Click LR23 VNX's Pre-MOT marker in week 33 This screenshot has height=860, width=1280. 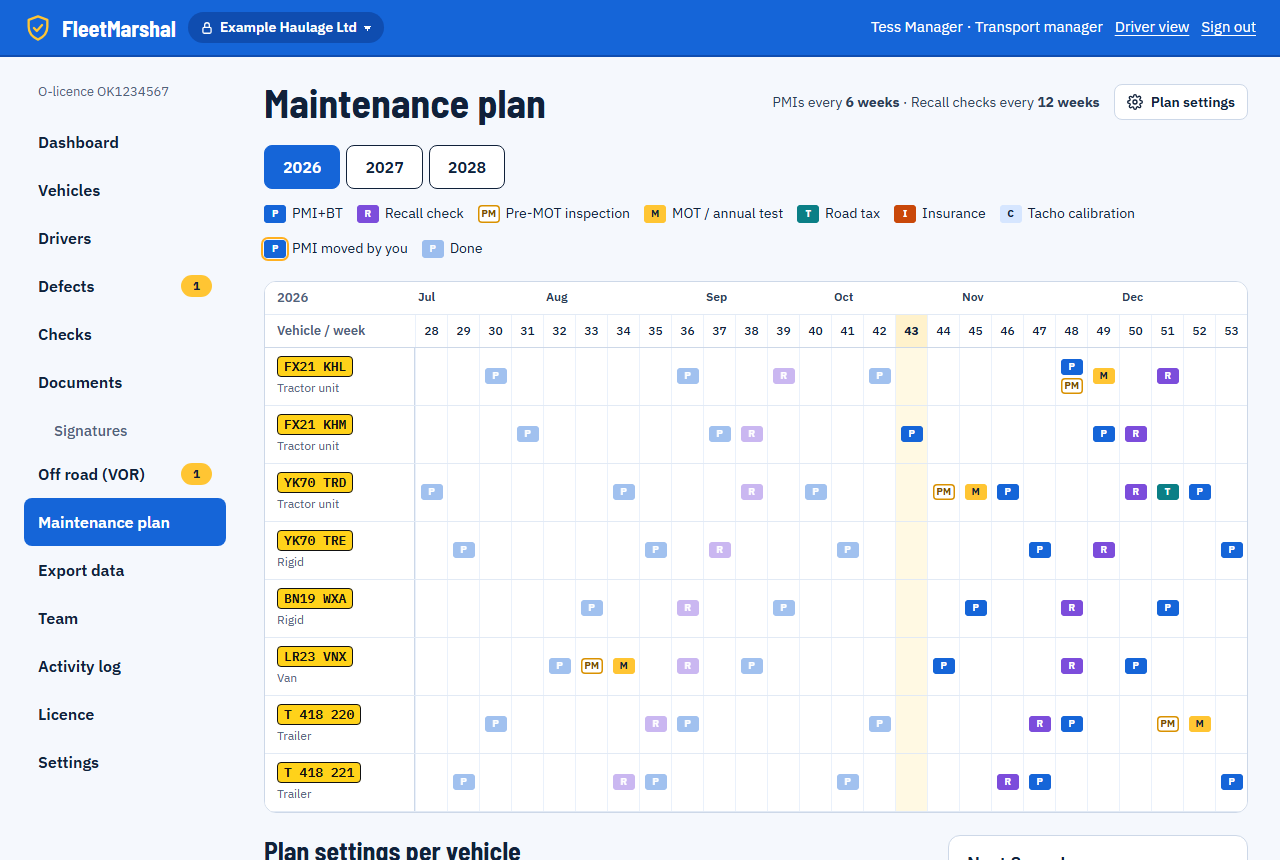(592, 666)
